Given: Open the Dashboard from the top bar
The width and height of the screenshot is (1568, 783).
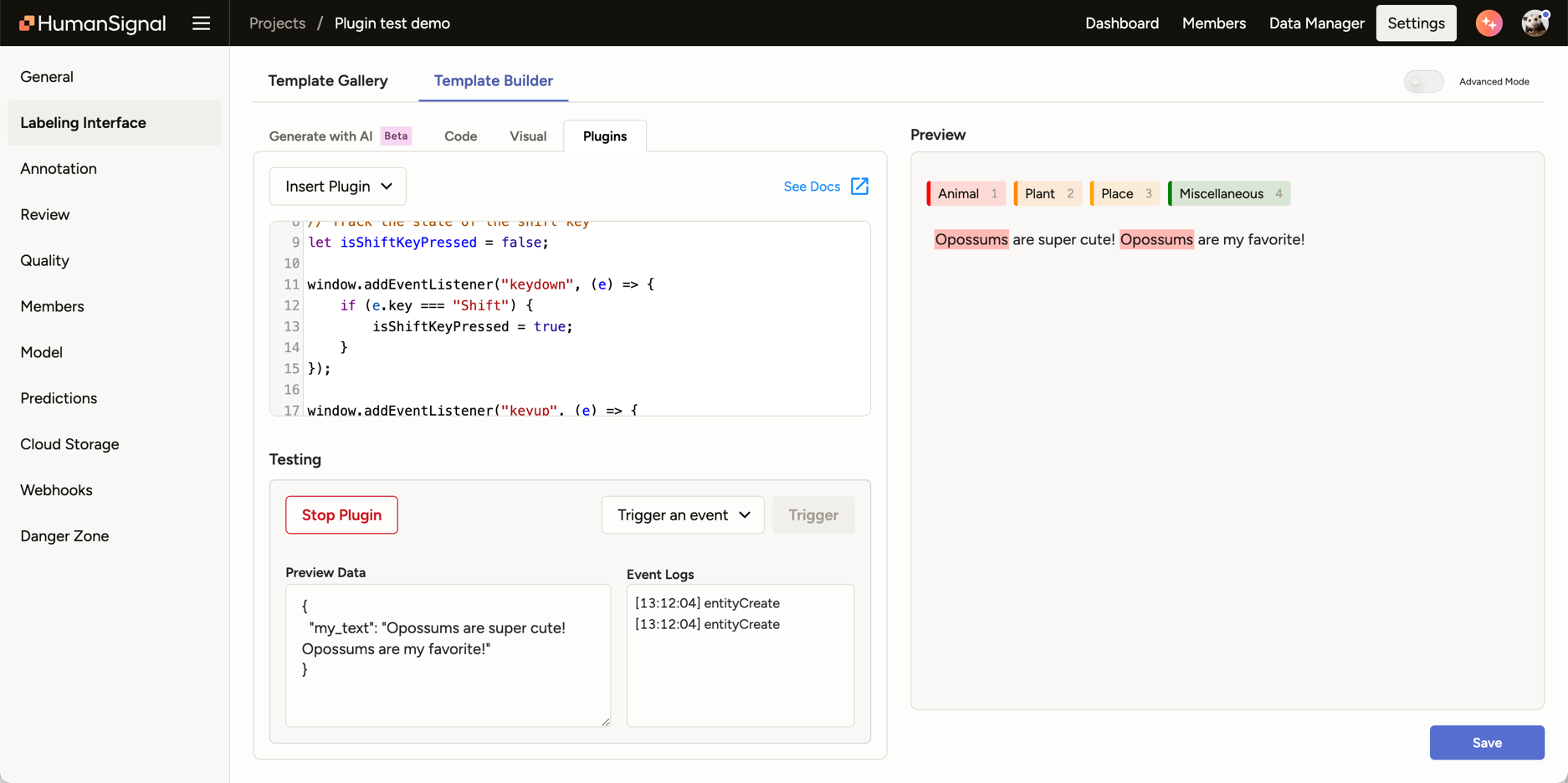Looking at the screenshot, I should 1122,23.
